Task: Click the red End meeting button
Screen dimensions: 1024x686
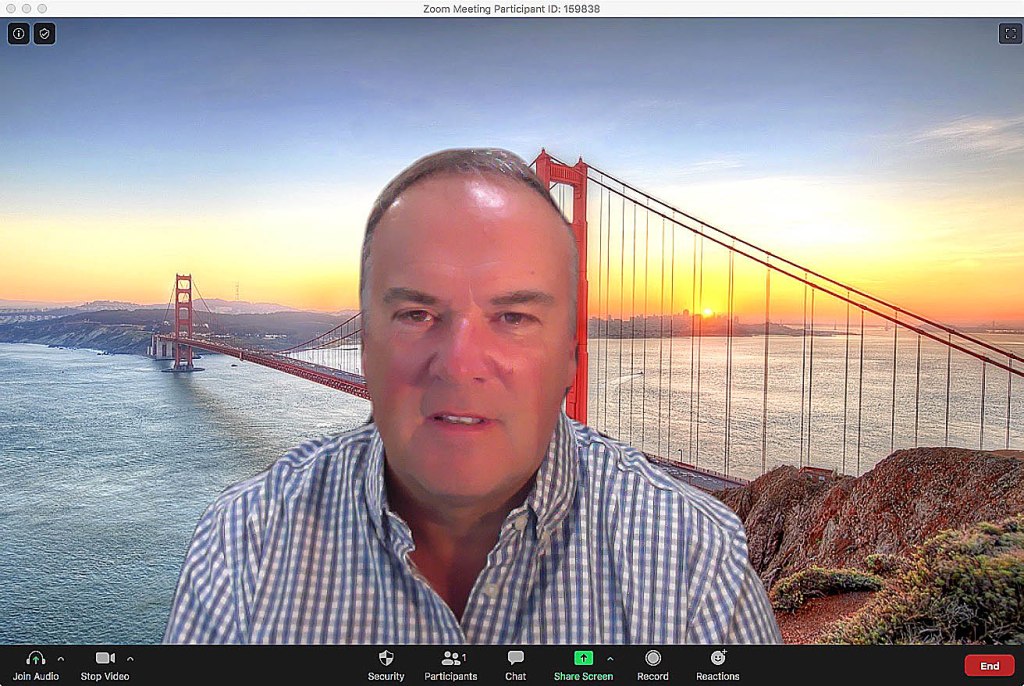Action: pos(988,666)
